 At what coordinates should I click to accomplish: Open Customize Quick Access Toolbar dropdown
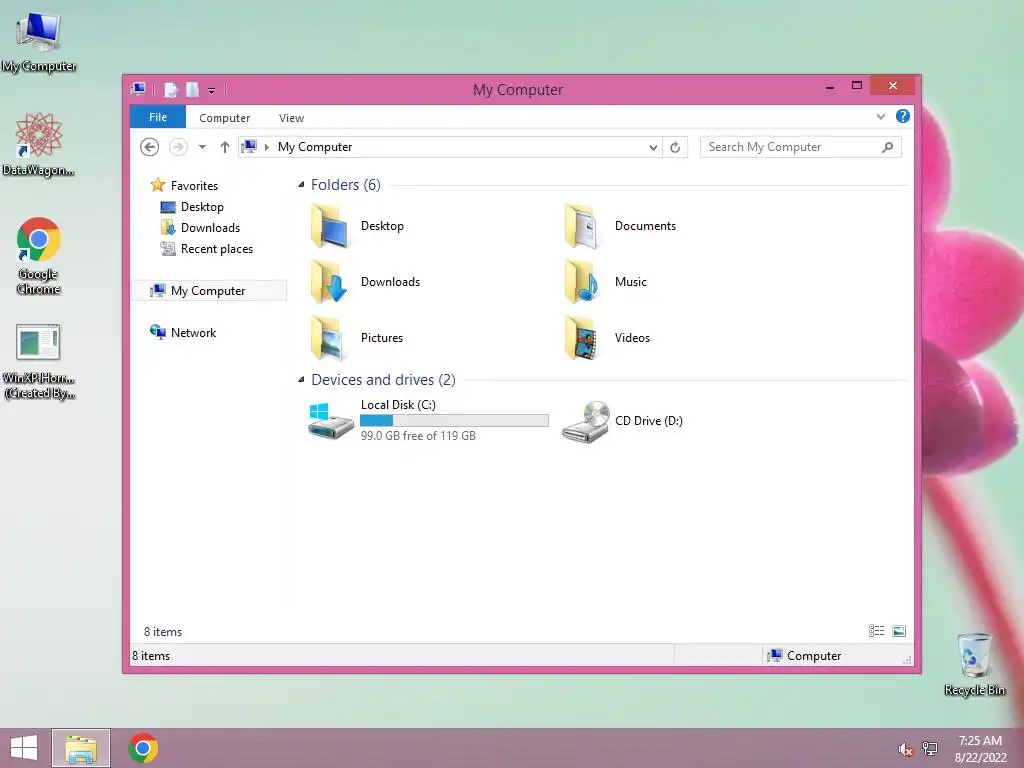(212, 91)
